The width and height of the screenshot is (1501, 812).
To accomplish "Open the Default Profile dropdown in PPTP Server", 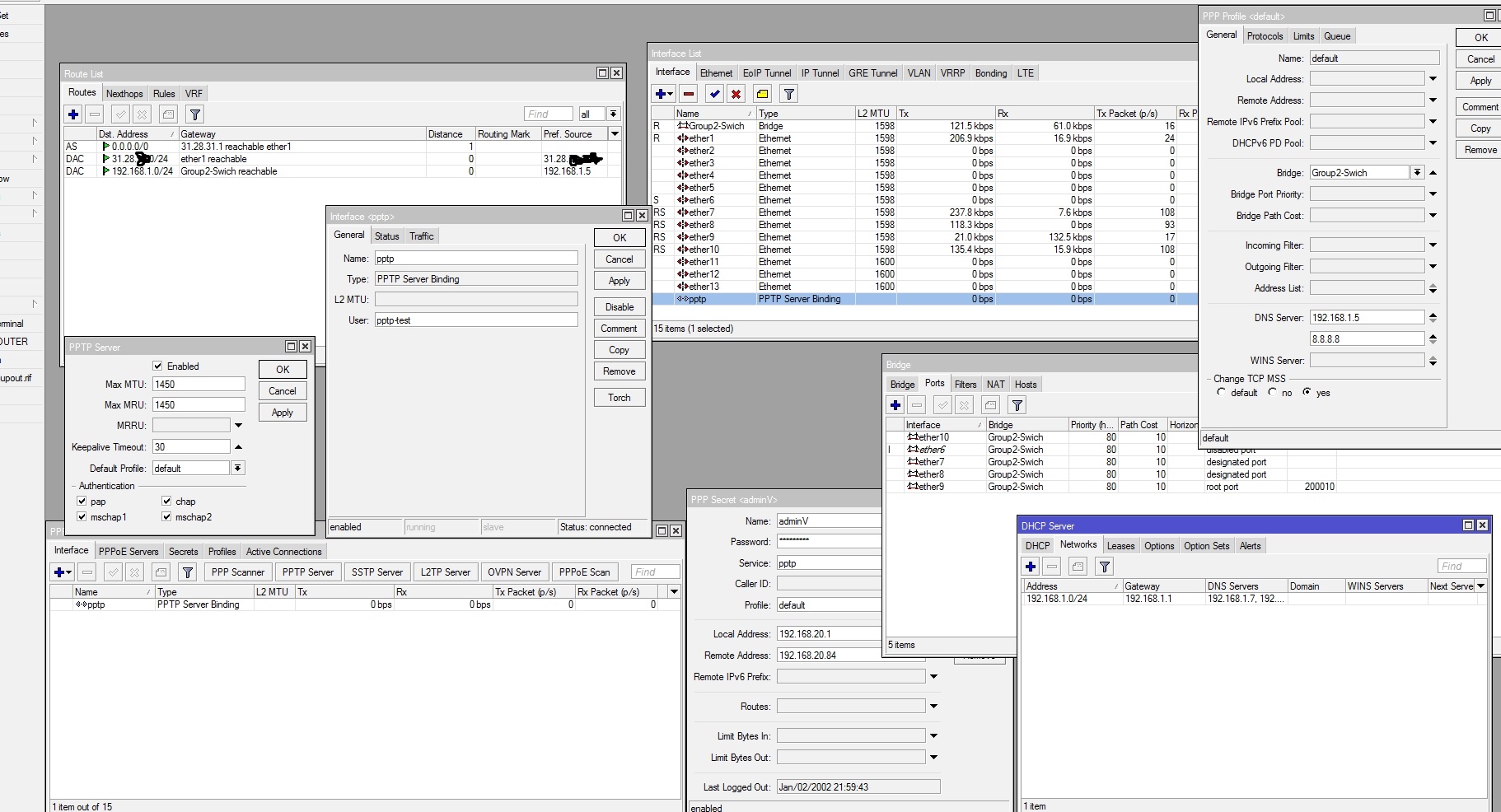I will pyautogui.click(x=237, y=469).
